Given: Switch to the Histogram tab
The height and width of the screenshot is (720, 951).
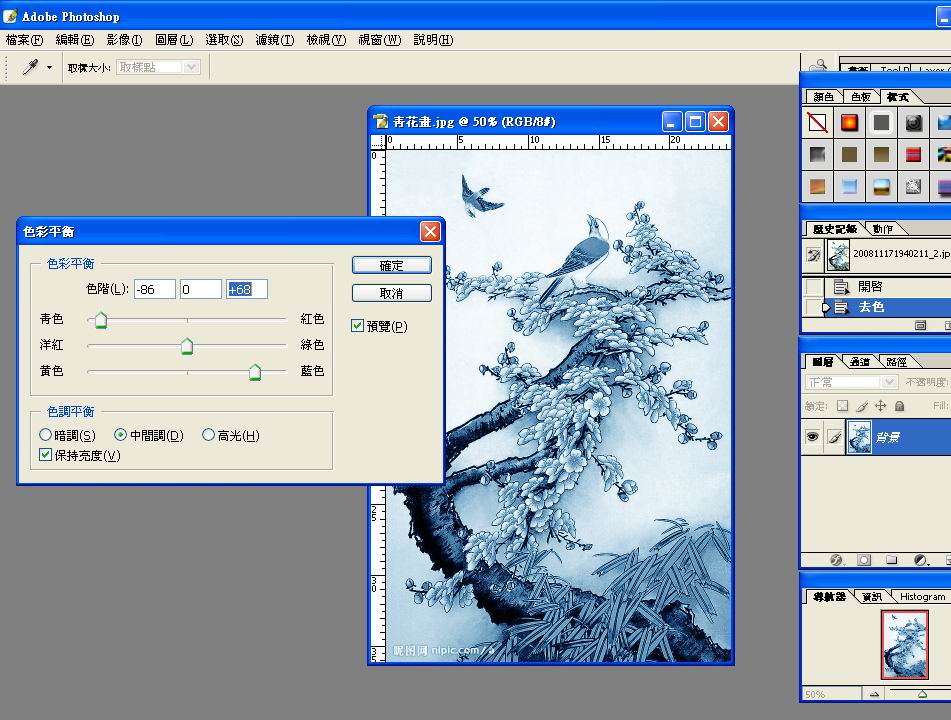Looking at the screenshot, I should 922,596.
